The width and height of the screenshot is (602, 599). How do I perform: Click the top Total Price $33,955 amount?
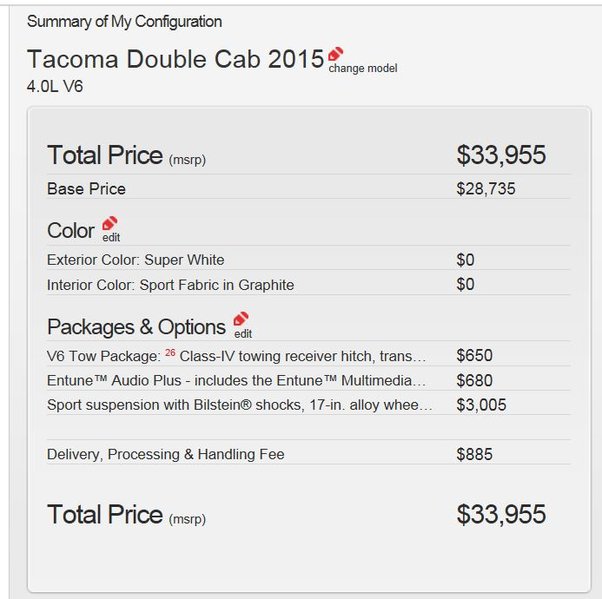(x=501, y=155)
